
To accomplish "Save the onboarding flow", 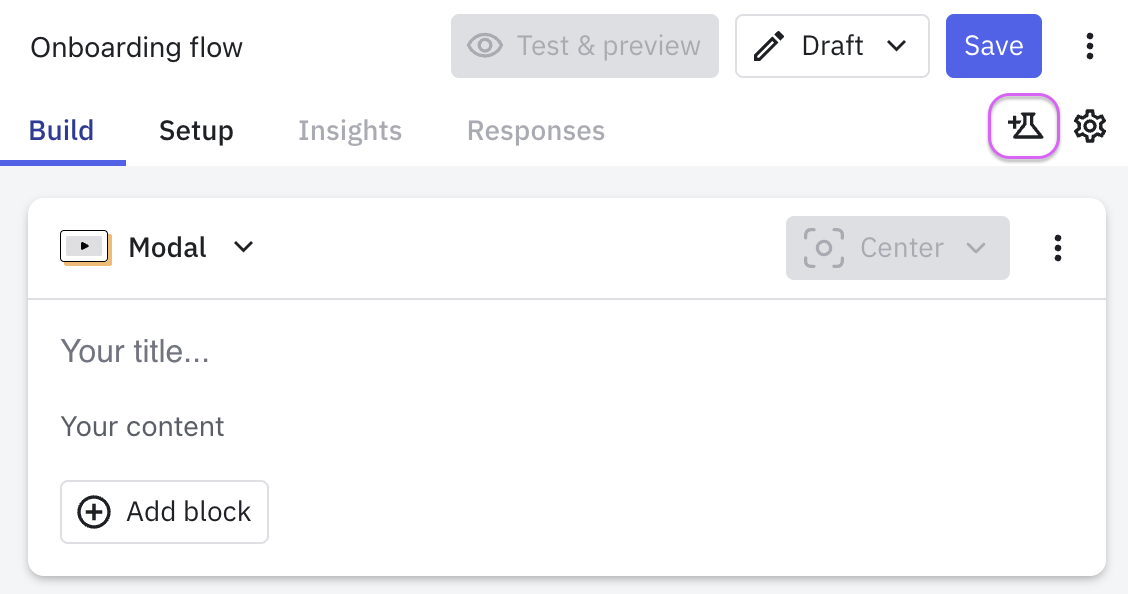I will tap(993, 46).
